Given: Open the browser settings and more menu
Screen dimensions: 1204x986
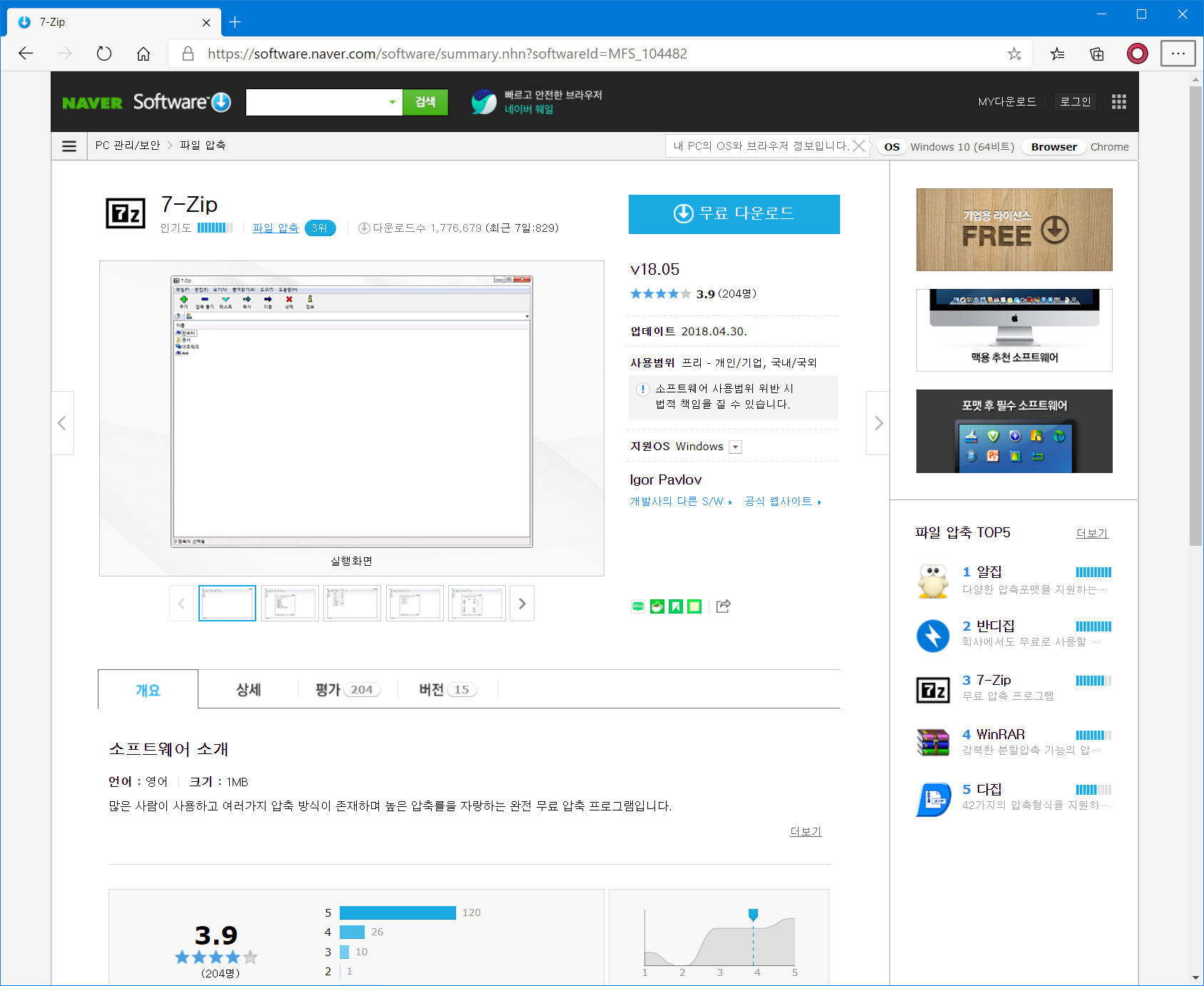Looking at the screenshot, I should (x=1178, y=54).
